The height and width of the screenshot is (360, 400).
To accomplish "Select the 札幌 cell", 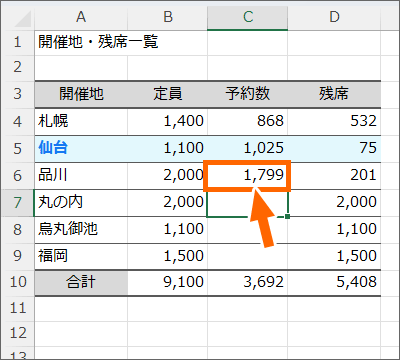I will point(81,122).
